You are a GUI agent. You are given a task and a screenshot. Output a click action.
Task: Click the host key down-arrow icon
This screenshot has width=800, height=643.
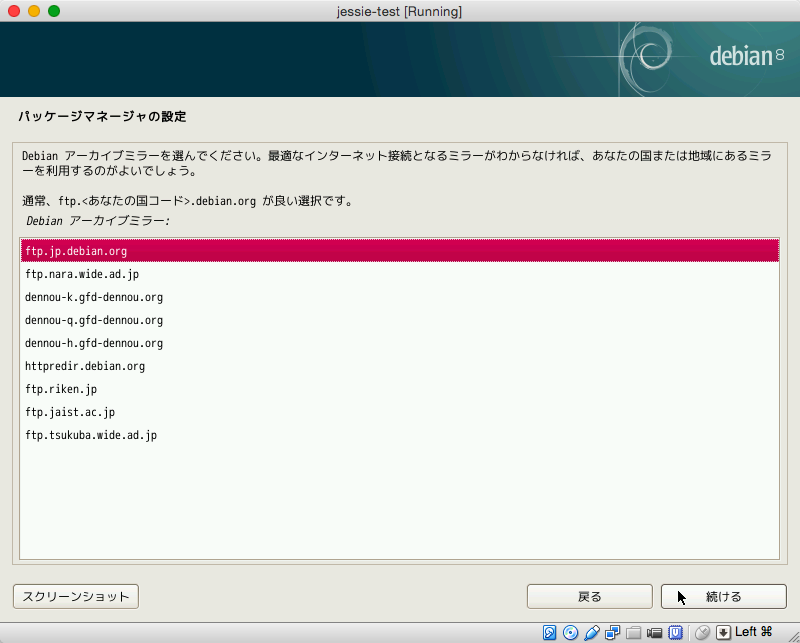tap(723, 632)
